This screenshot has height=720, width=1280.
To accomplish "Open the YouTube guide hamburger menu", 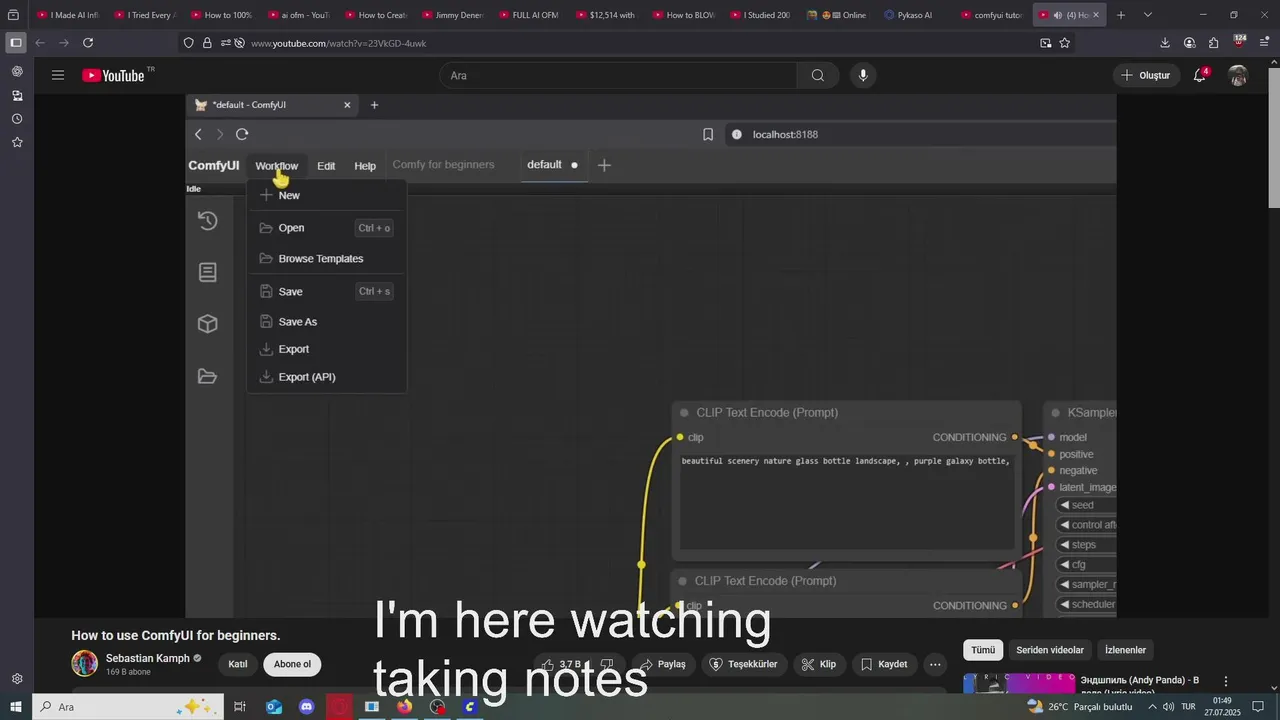I will tap(58, 75).
